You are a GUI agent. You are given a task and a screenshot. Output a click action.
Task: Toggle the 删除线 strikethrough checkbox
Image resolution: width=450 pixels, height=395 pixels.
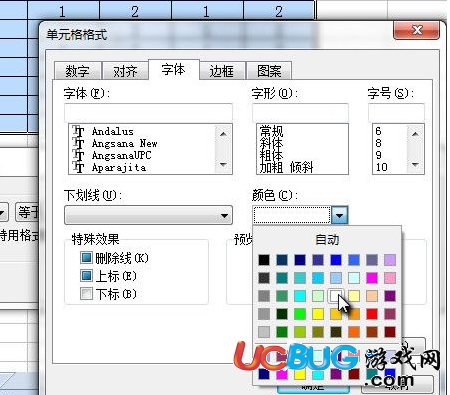pyautogui.click(x=86, y=257)
